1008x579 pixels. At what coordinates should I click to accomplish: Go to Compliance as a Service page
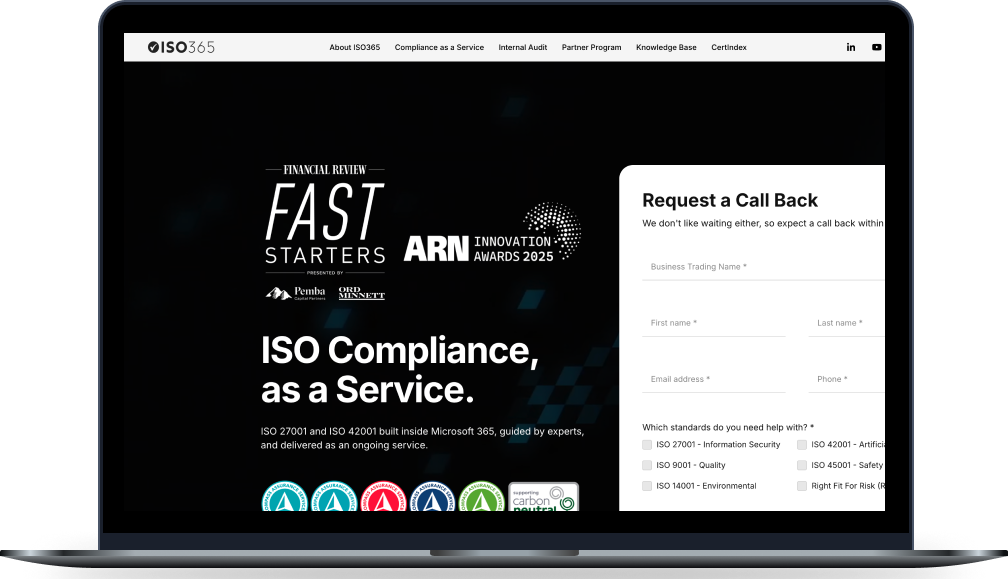[439, 48]
